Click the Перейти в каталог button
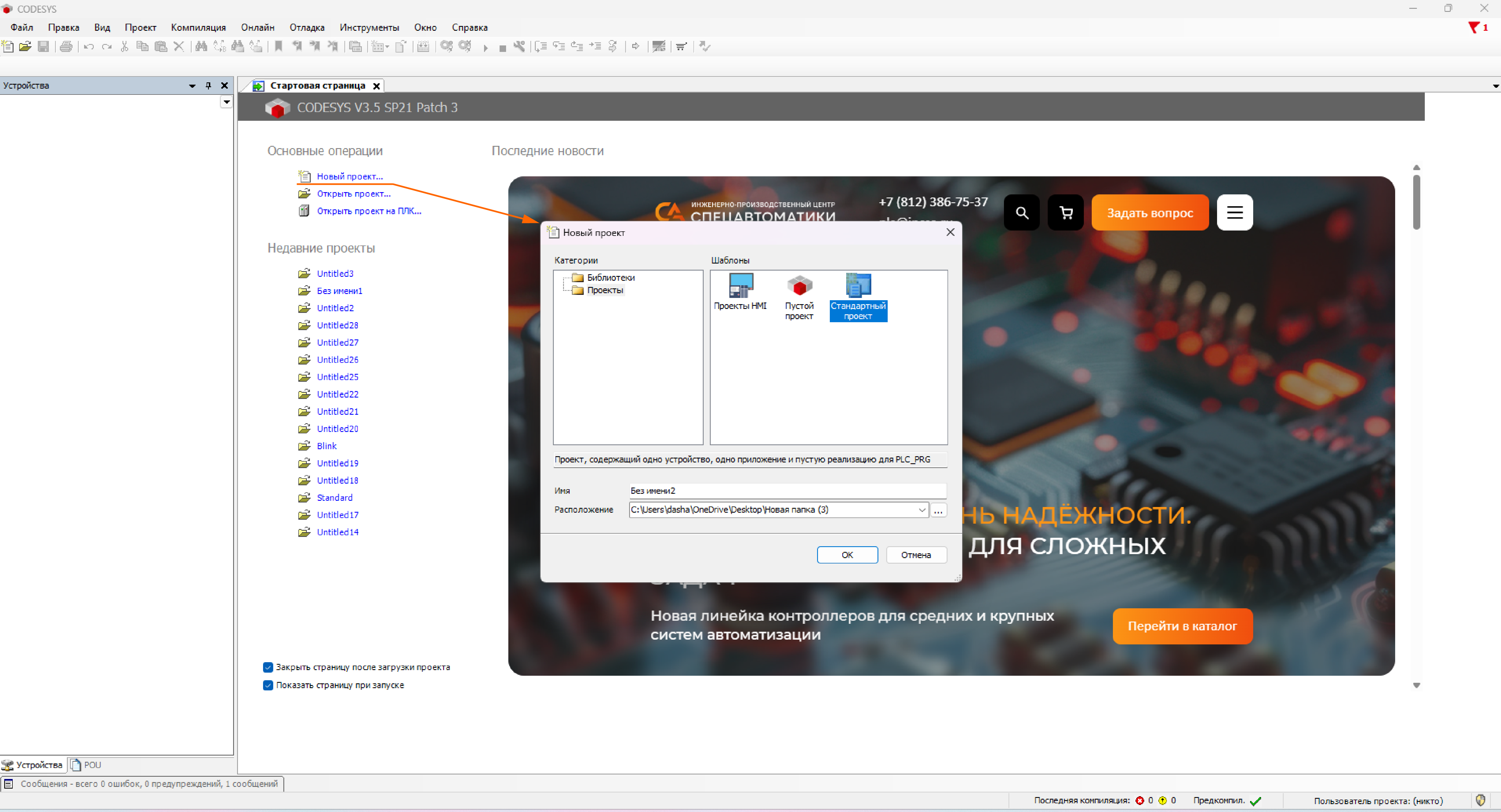This screenshot has height=812, width=1501. [1182, 626]
